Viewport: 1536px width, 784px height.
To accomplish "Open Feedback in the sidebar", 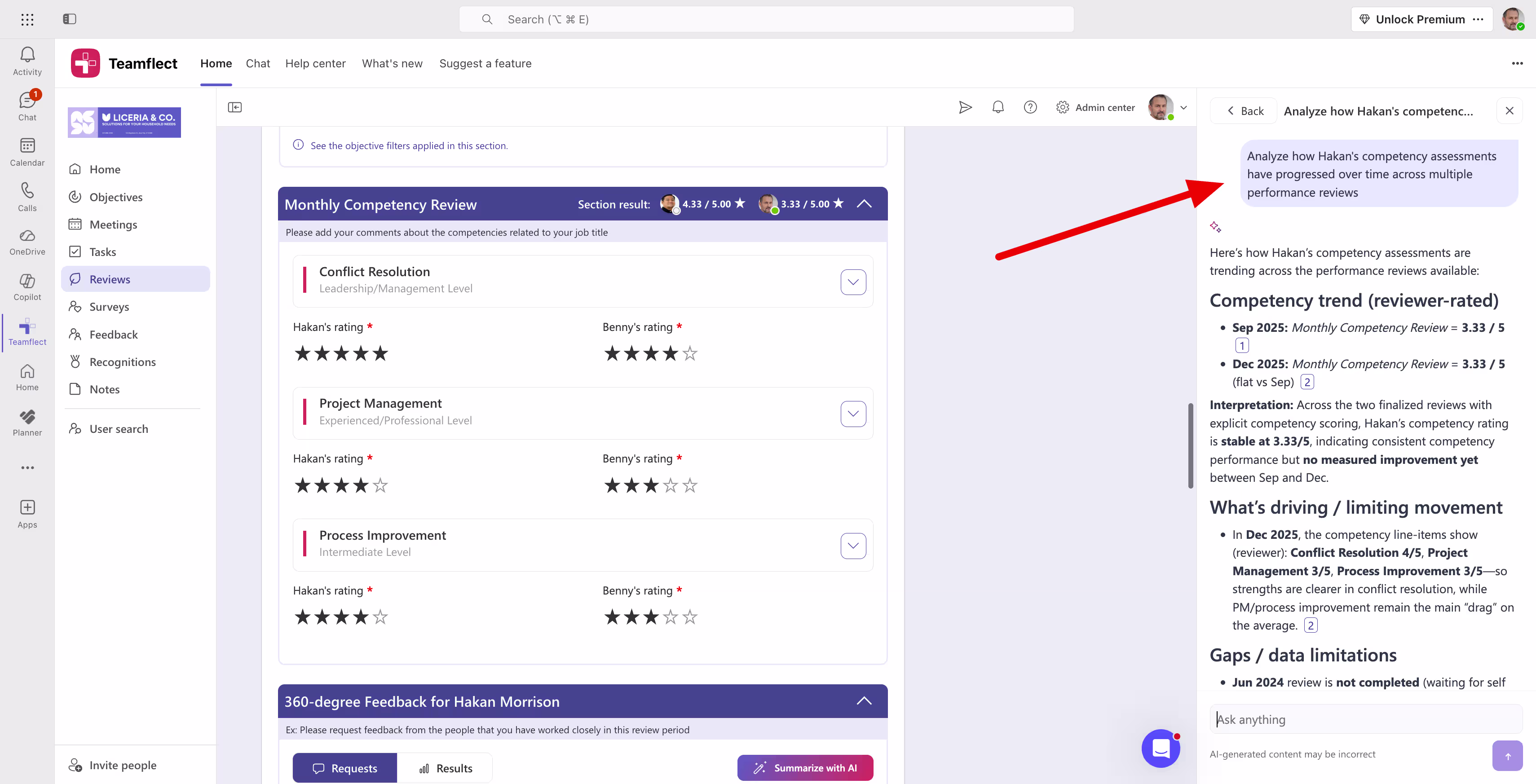I will coord(135,335).
